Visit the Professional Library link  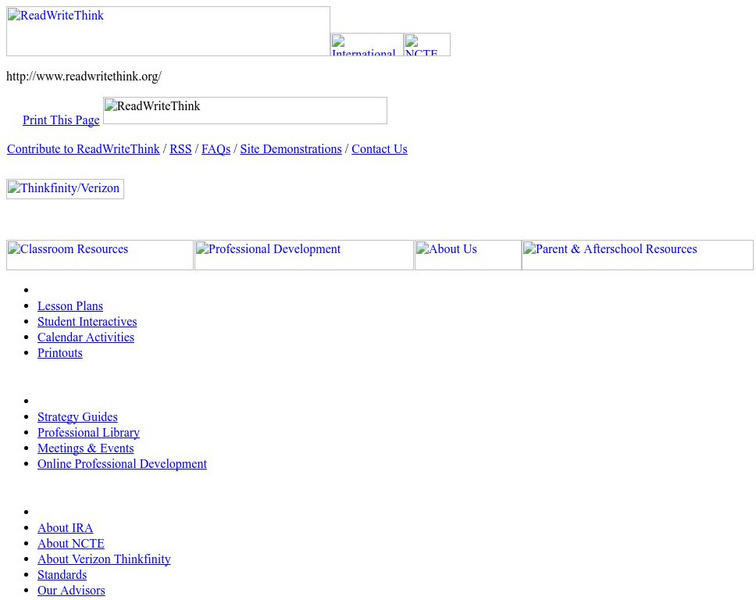pyautogui.click(x=89, y=433)
